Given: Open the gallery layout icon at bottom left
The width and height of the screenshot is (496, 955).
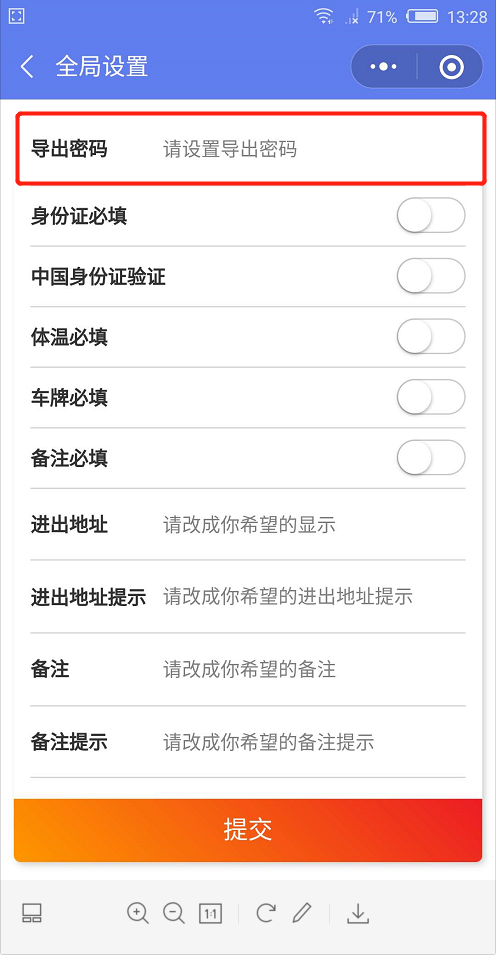Looking at the screenshot, I should [x=32, y=913].
